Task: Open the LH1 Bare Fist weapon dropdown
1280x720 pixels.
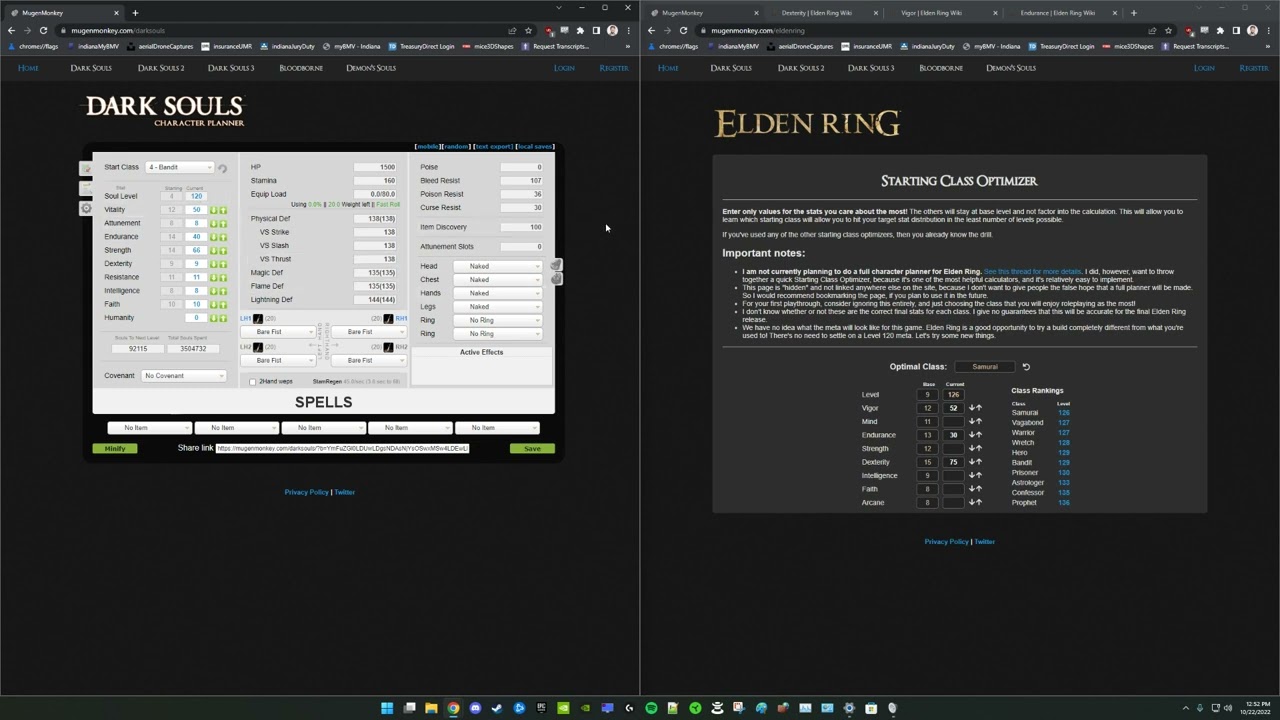Action: (x=278, y=332)
